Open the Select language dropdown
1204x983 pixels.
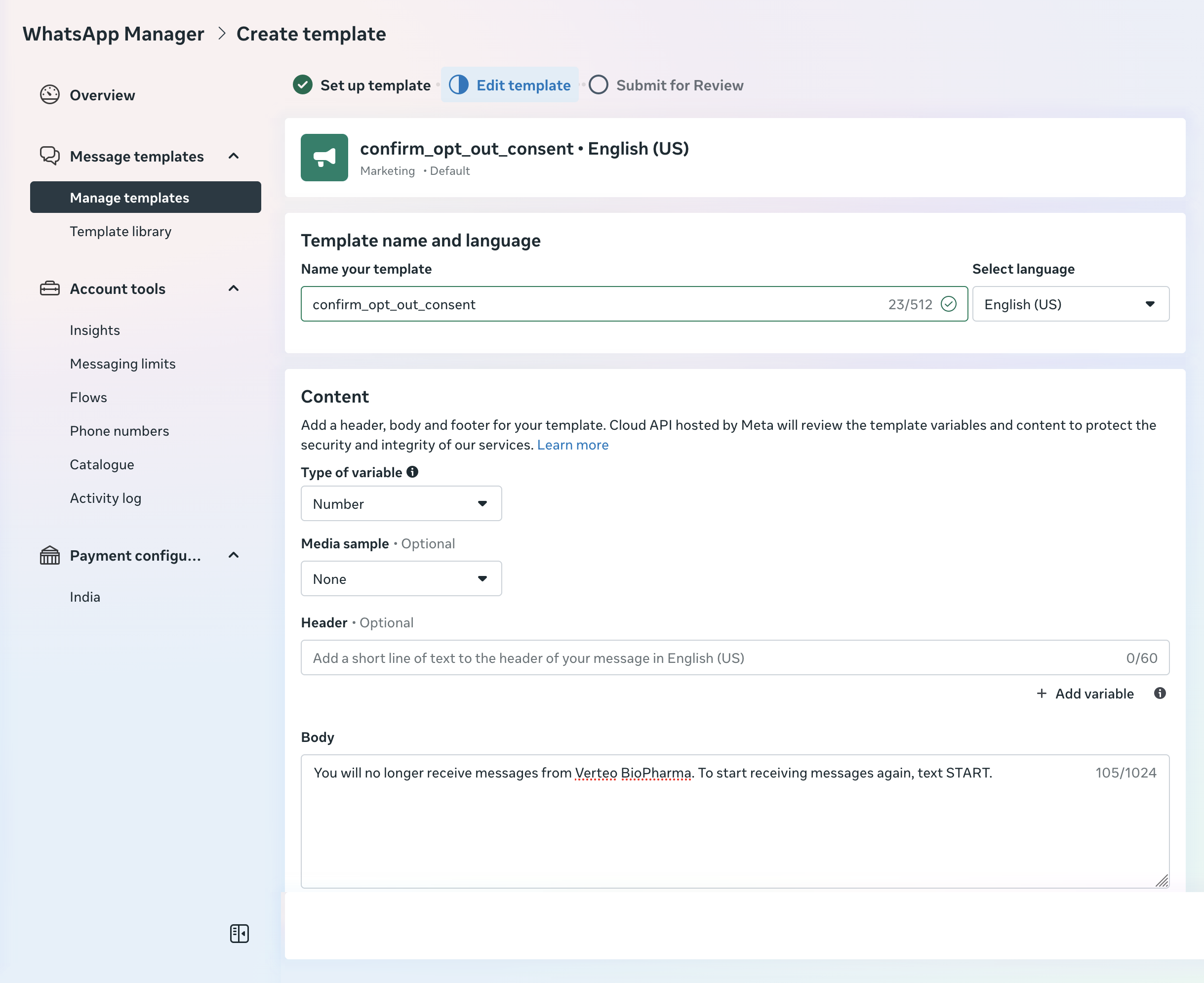coord(1070,304)
